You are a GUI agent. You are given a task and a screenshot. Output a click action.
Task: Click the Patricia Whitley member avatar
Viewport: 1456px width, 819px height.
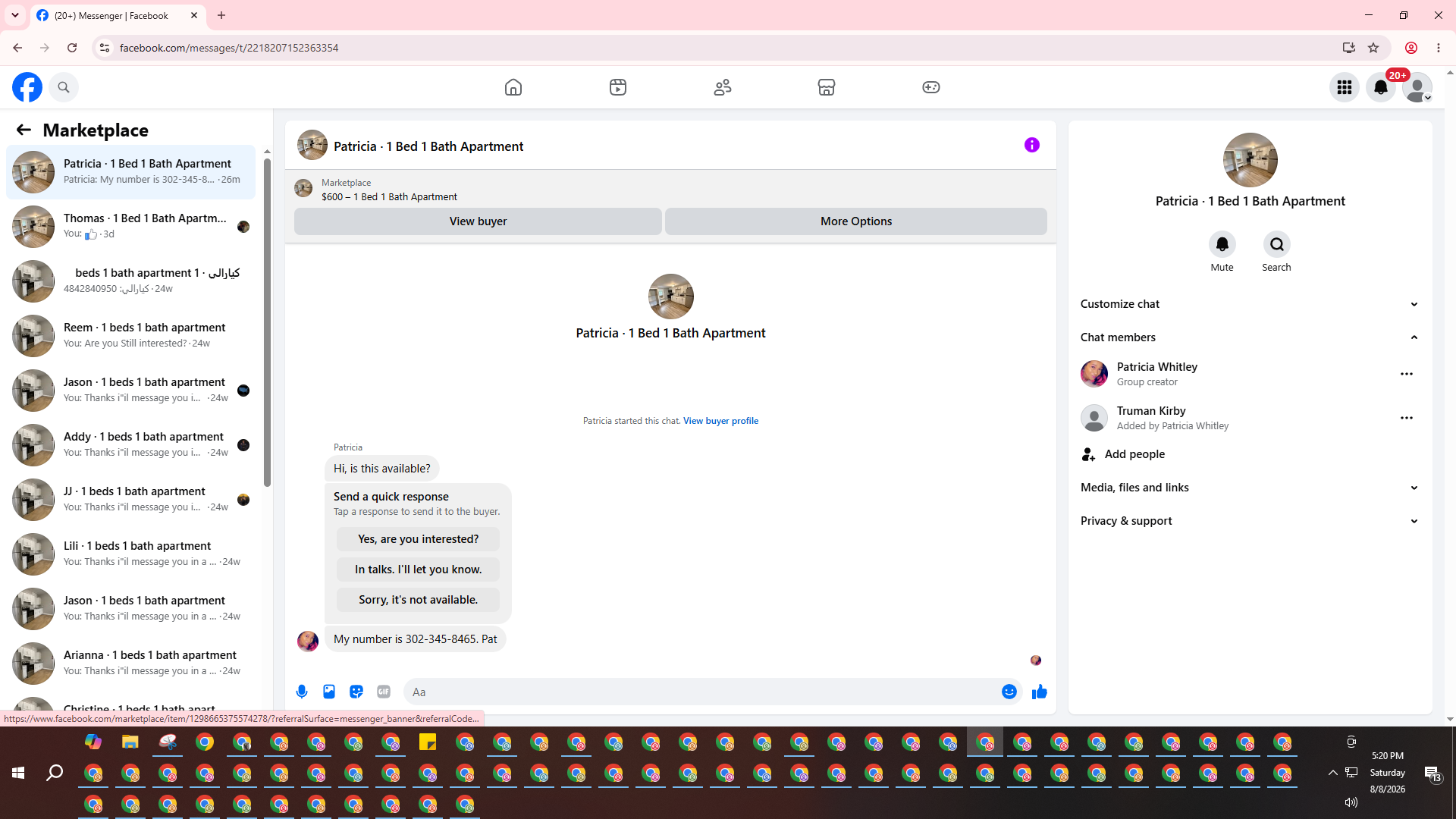tap(1094, 374)
